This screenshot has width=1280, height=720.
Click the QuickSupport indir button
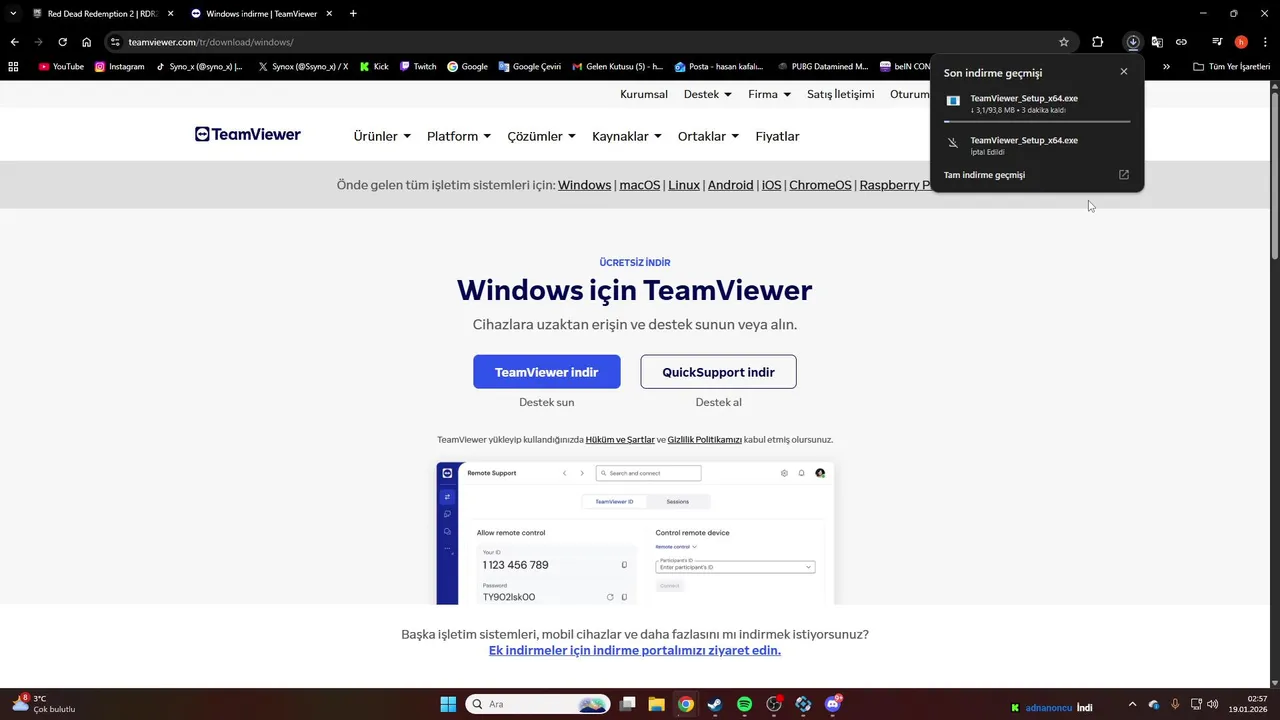coord(718,372)
